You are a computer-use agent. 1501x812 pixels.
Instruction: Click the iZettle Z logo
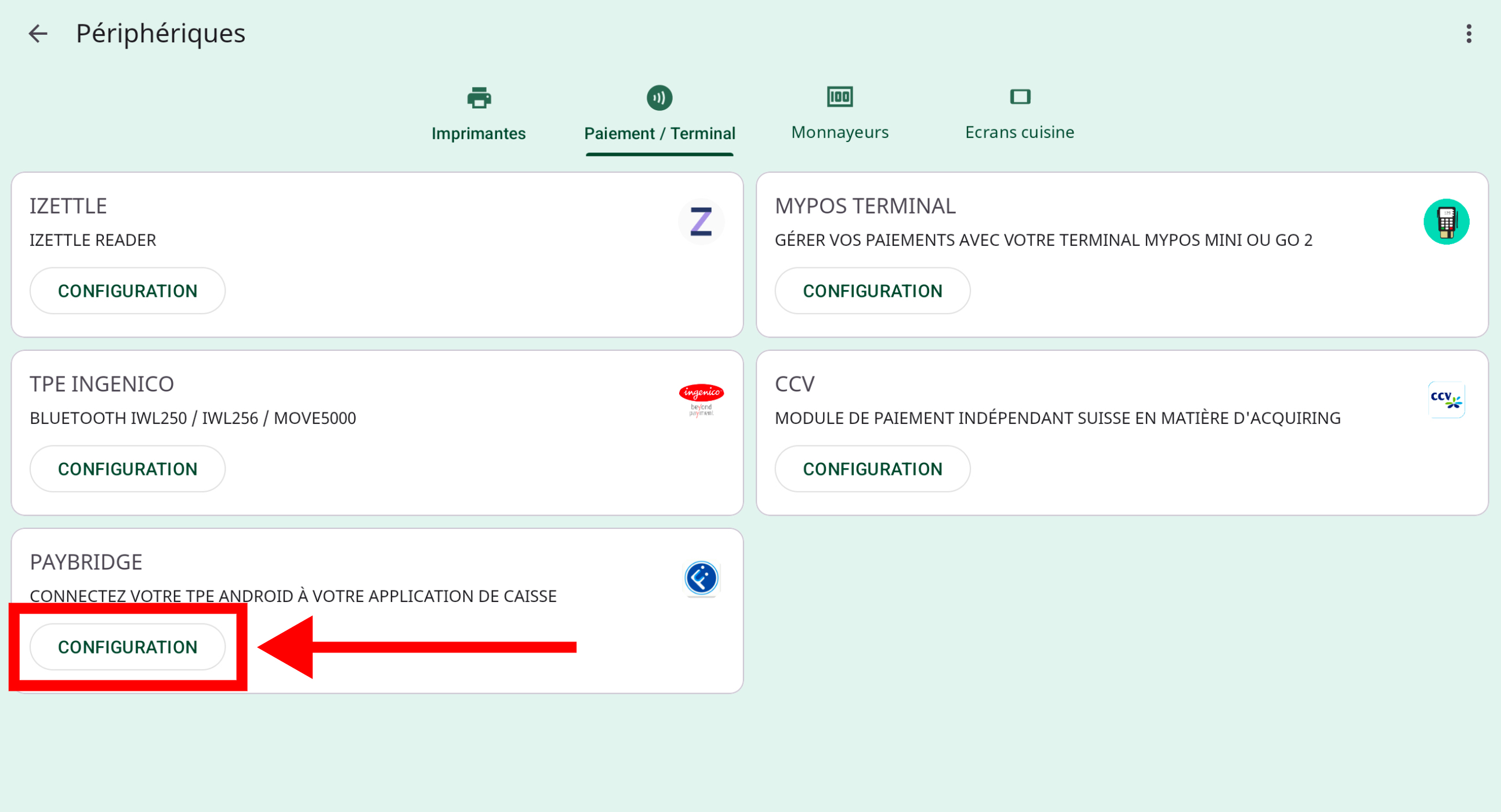tap(701, 222)
